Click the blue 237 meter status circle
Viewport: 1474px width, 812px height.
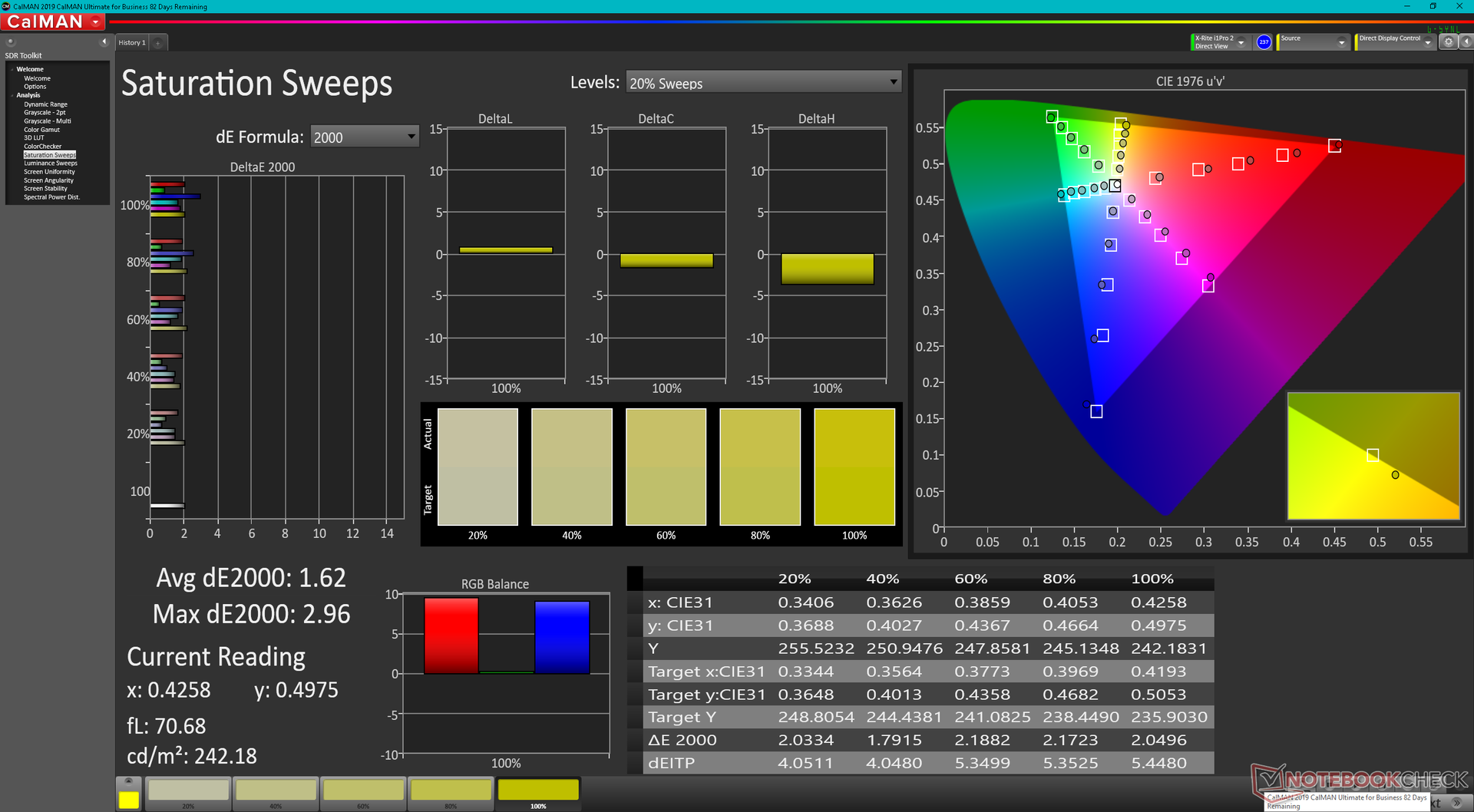[1264, 42]
